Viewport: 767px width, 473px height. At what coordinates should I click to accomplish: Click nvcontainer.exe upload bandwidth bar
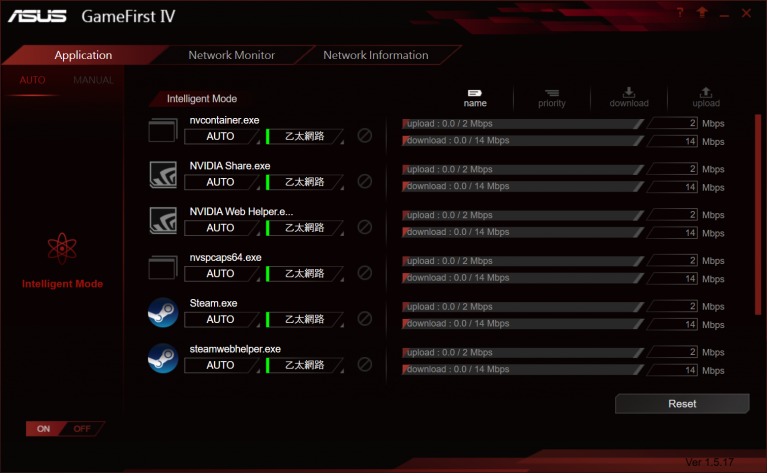pos(522,124)
